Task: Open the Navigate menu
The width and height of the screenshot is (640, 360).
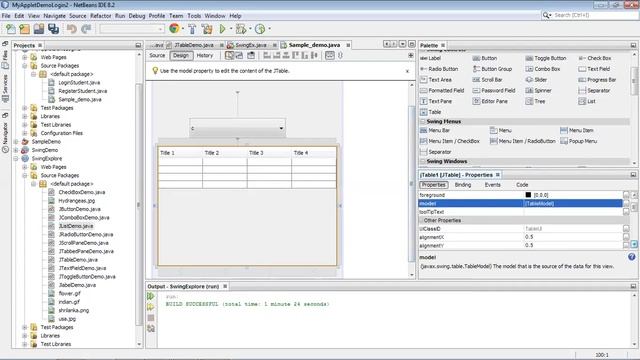Action: click(x=54, y=16)
